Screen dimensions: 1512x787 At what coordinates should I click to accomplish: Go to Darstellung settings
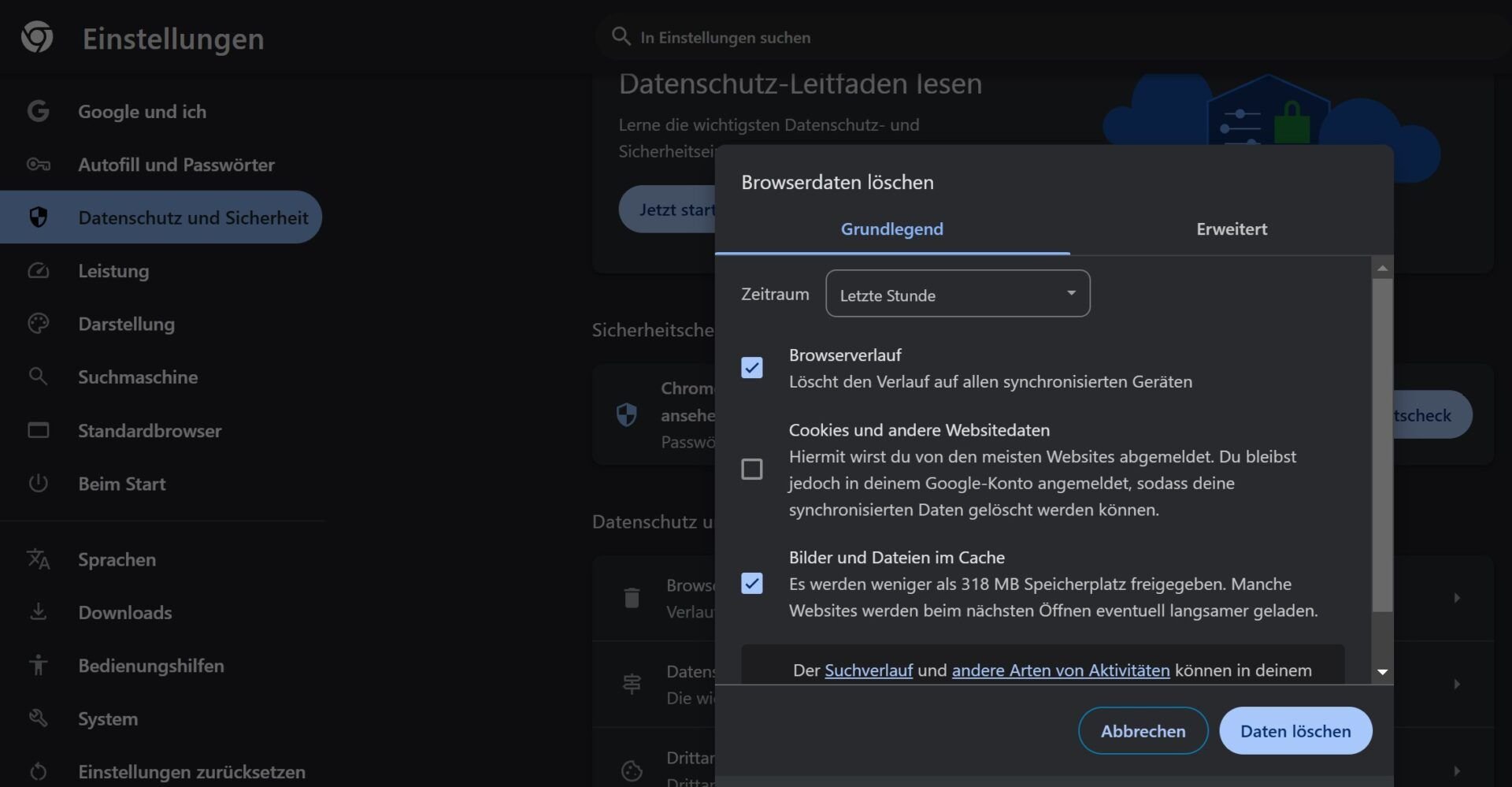(x=126, y=324)
